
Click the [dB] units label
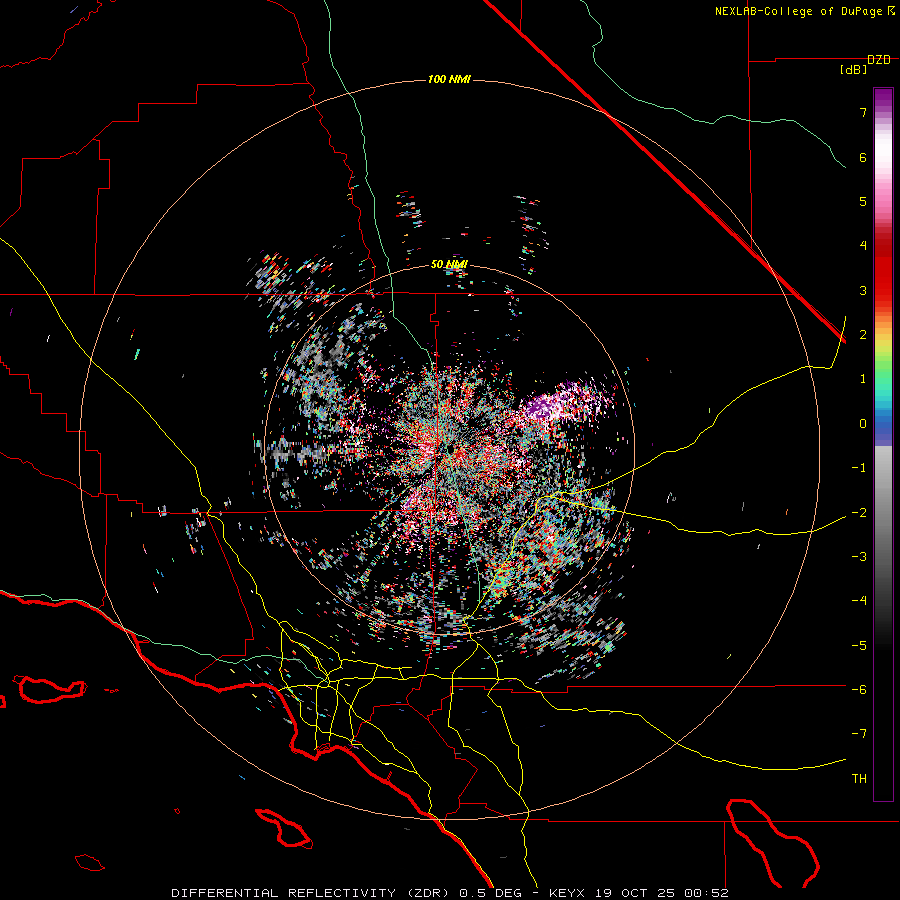click(x=853, y=70)
